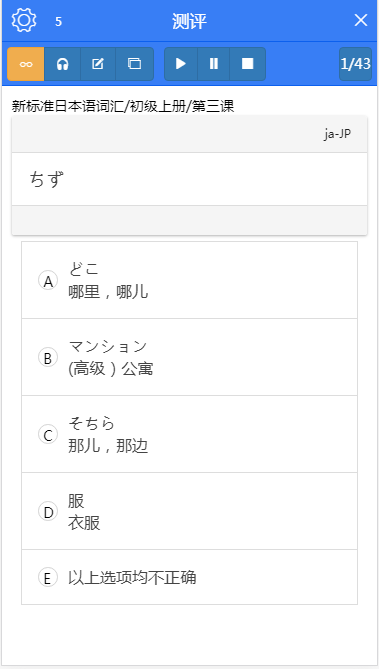
Task: Stop playback with the square button
Action: [x=248, y=64]
